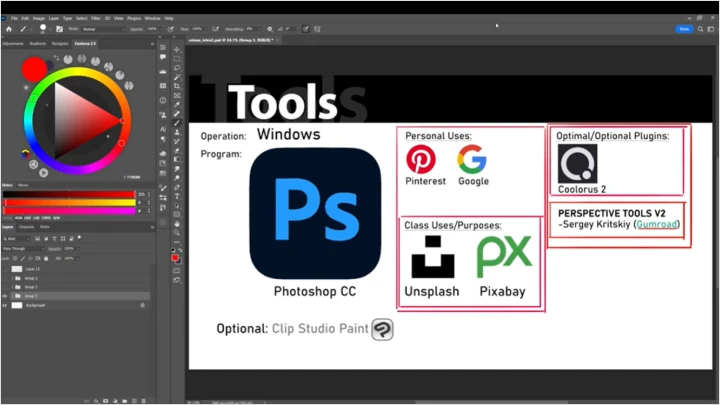
Task: Open smoothing options gear icon
Action: (x=270, y=29)
